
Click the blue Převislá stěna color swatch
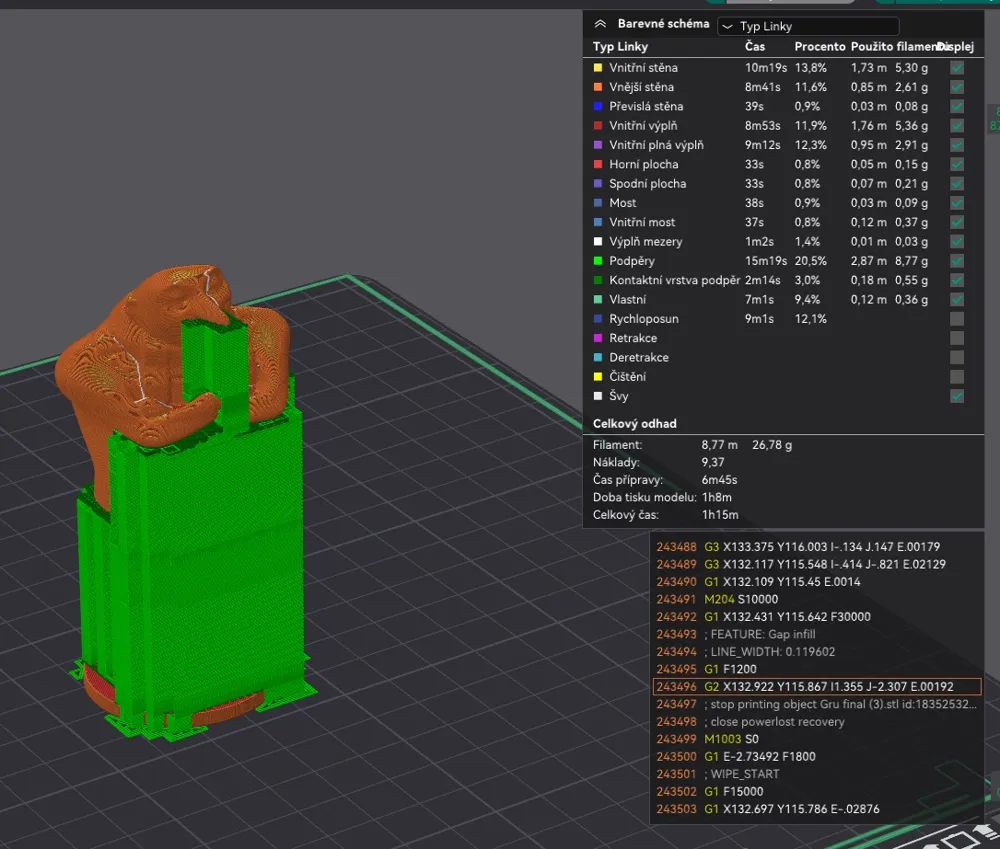[x=598, y=107]
